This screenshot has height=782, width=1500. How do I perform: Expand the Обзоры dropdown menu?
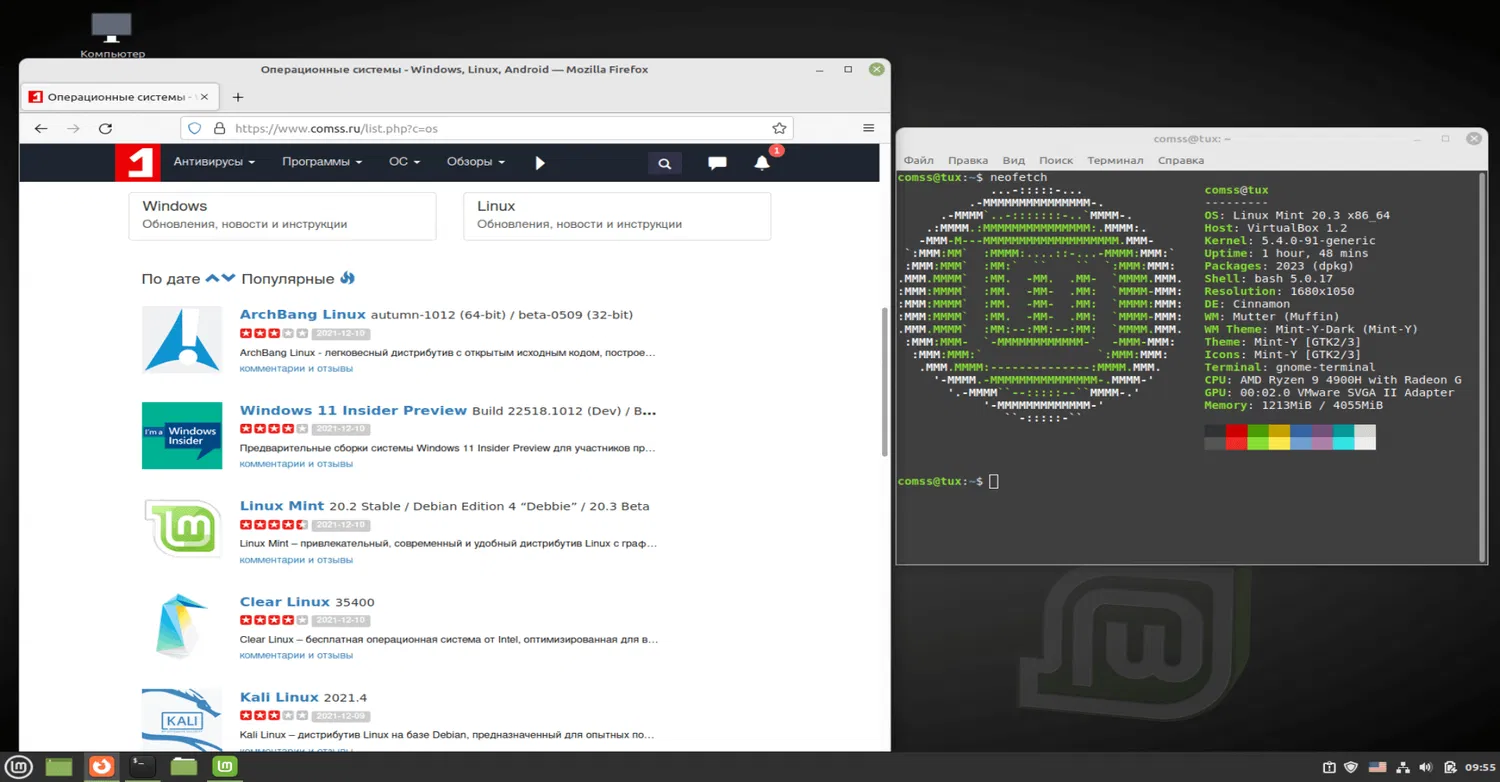(x=476, y=162)
